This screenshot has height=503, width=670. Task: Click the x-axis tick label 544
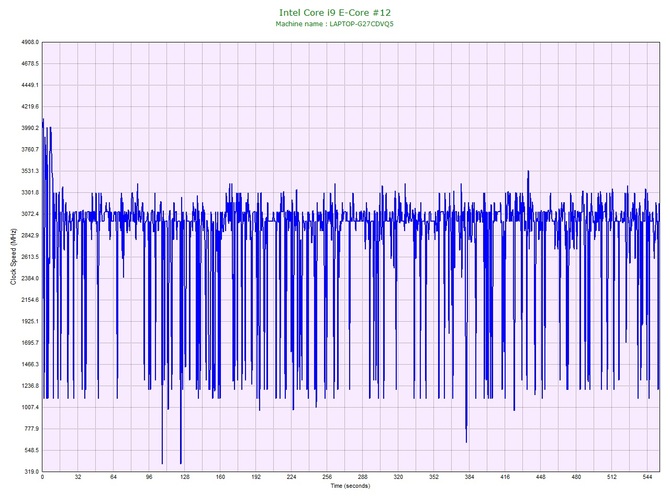(x=647, y=477)
